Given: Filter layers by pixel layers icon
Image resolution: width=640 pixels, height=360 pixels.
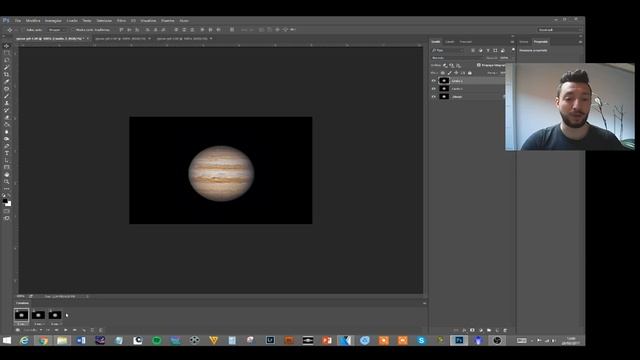Looking at the screenshot, I should click(473, 50).
